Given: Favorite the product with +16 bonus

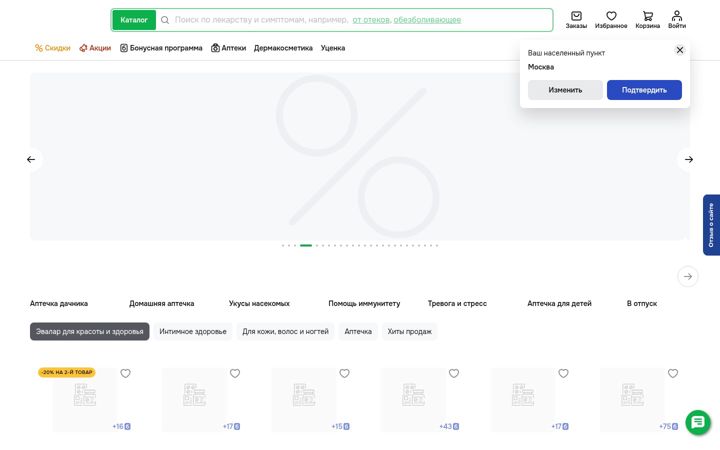Looking at the screenshot, I should coord(125,373).
